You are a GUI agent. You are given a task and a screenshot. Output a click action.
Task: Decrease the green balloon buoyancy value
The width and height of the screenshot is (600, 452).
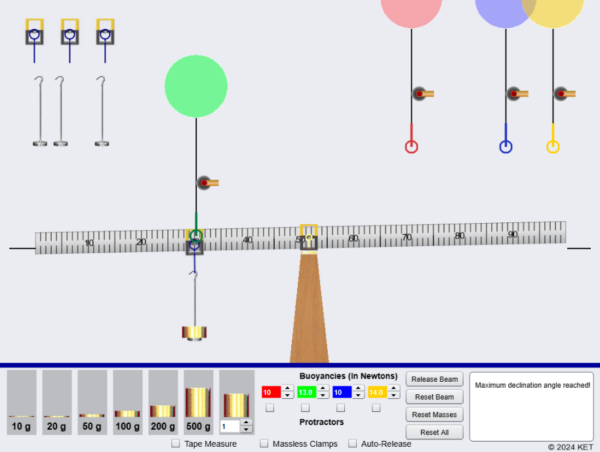point(324,397)
